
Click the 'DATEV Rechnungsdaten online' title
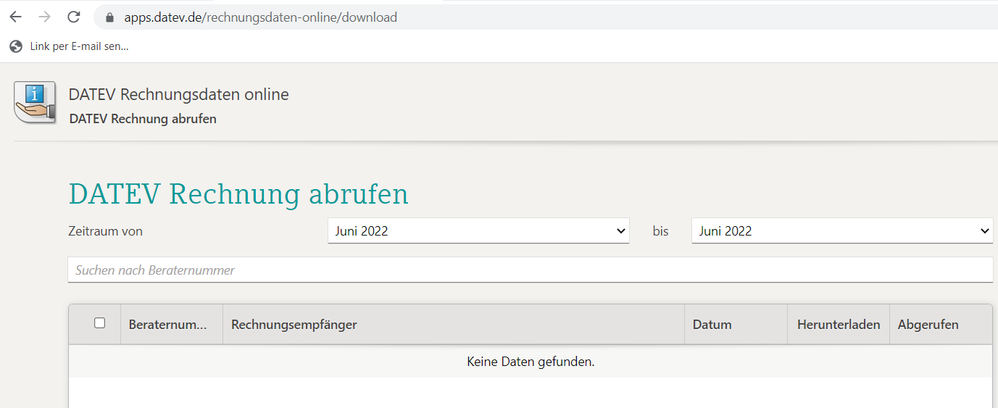pos(178,95)
